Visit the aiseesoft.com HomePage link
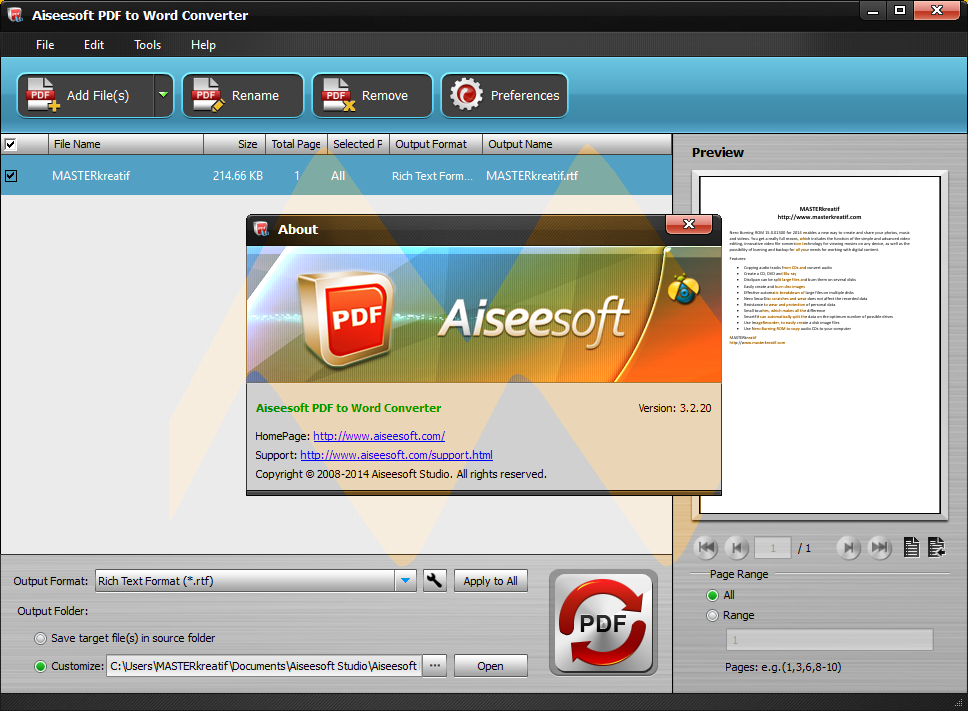The image size is (968, 711). (378, 435)
